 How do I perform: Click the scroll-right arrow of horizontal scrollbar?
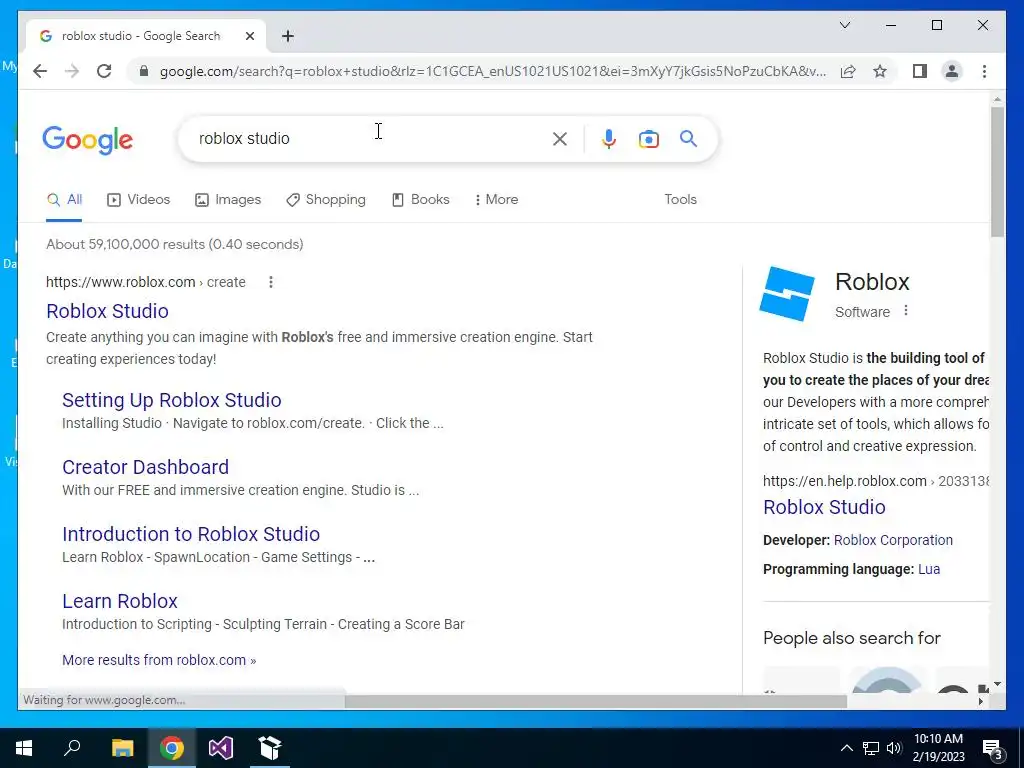tap(980, 701)
